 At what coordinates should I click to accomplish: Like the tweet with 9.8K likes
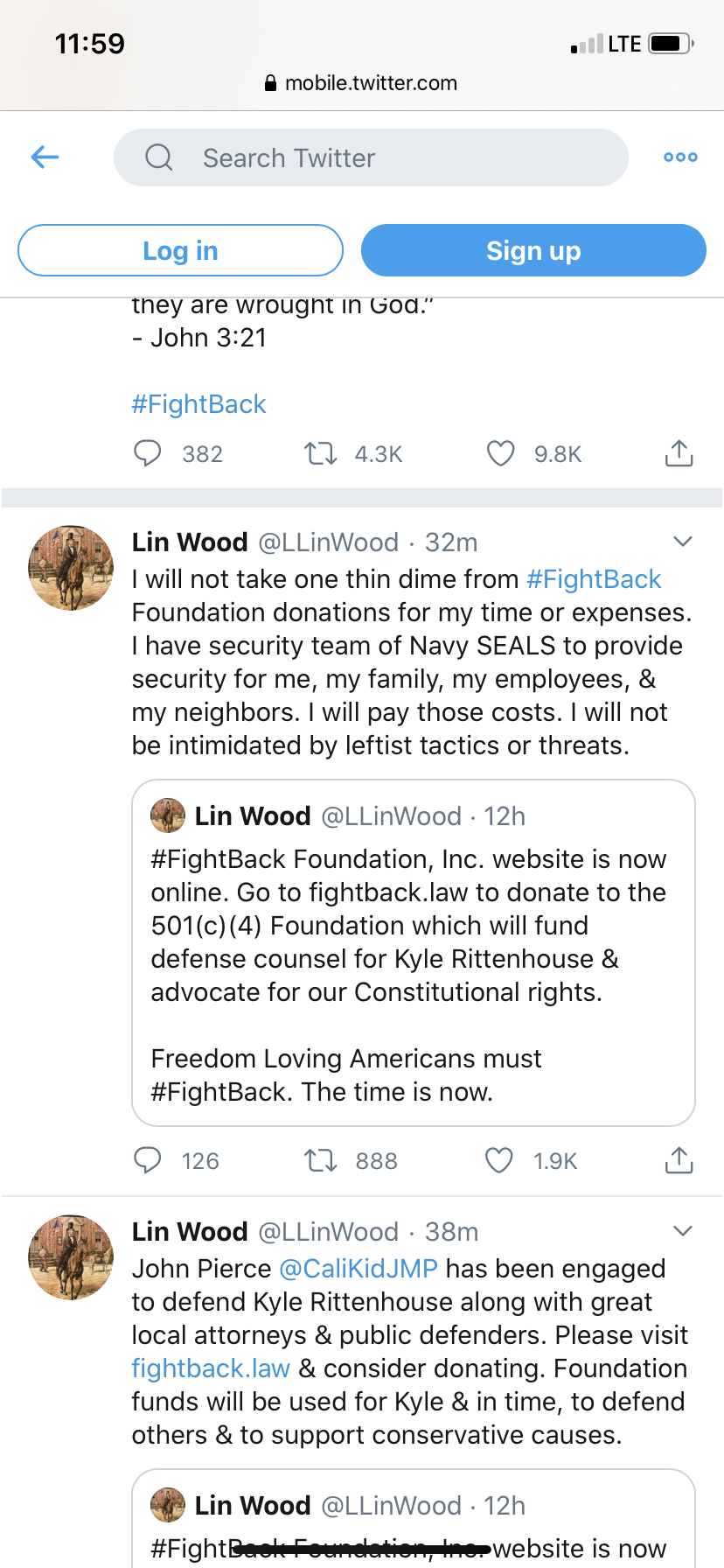[500, 453]
